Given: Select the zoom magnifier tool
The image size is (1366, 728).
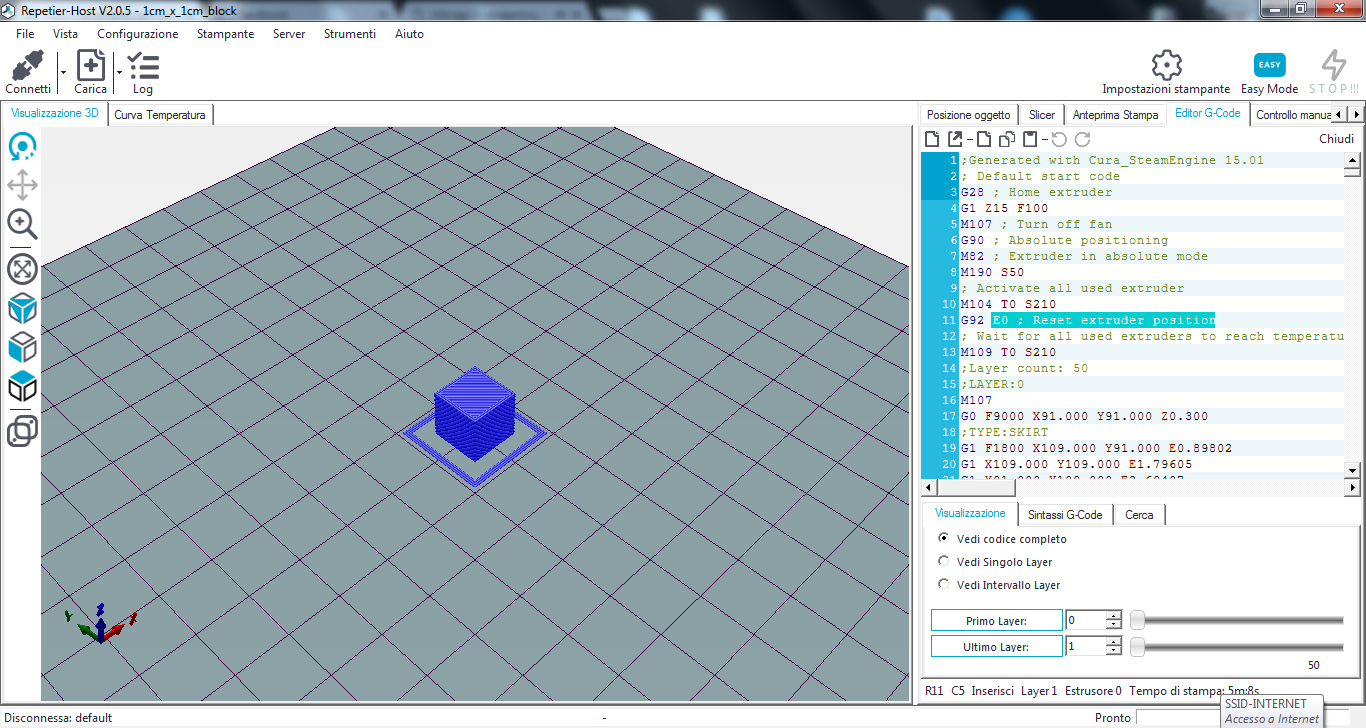Looking at the screenshot, I should pyautogui.click(x=22, y=224).
